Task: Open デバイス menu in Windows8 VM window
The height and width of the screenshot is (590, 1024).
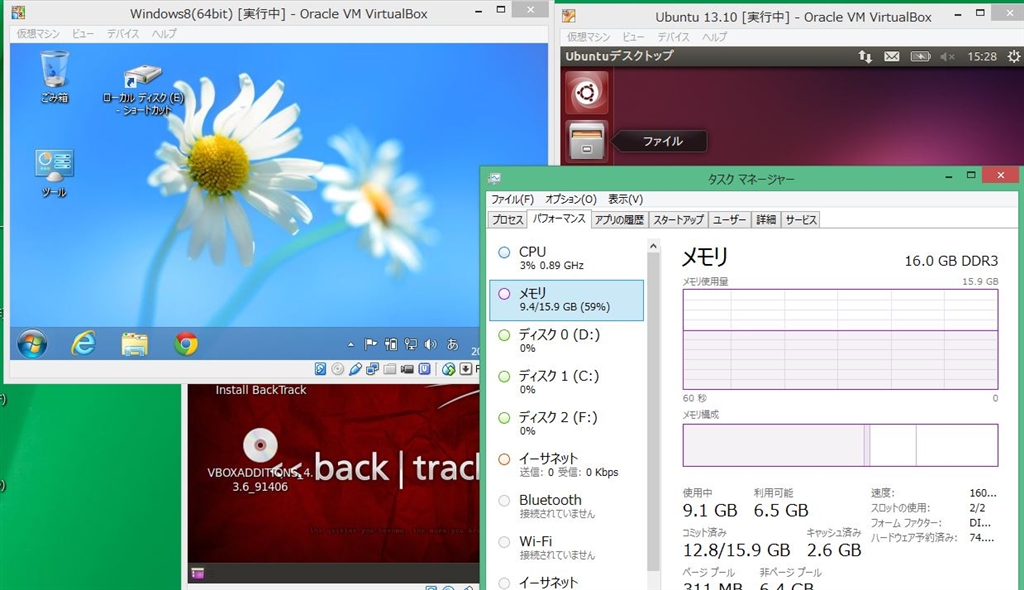Action: click(123, 33)
